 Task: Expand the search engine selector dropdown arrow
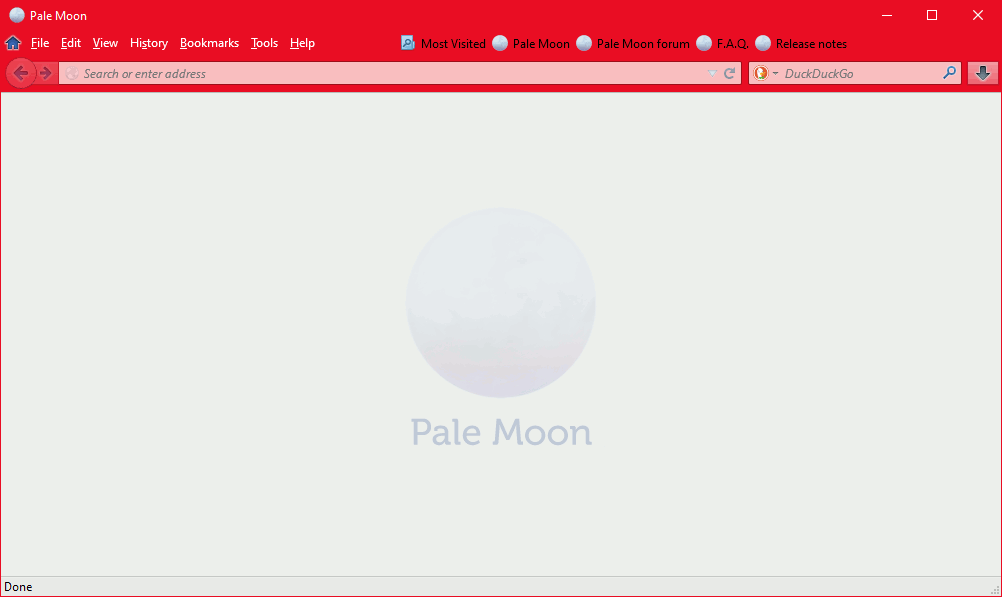pyautogui.click(x=775, y=74)
